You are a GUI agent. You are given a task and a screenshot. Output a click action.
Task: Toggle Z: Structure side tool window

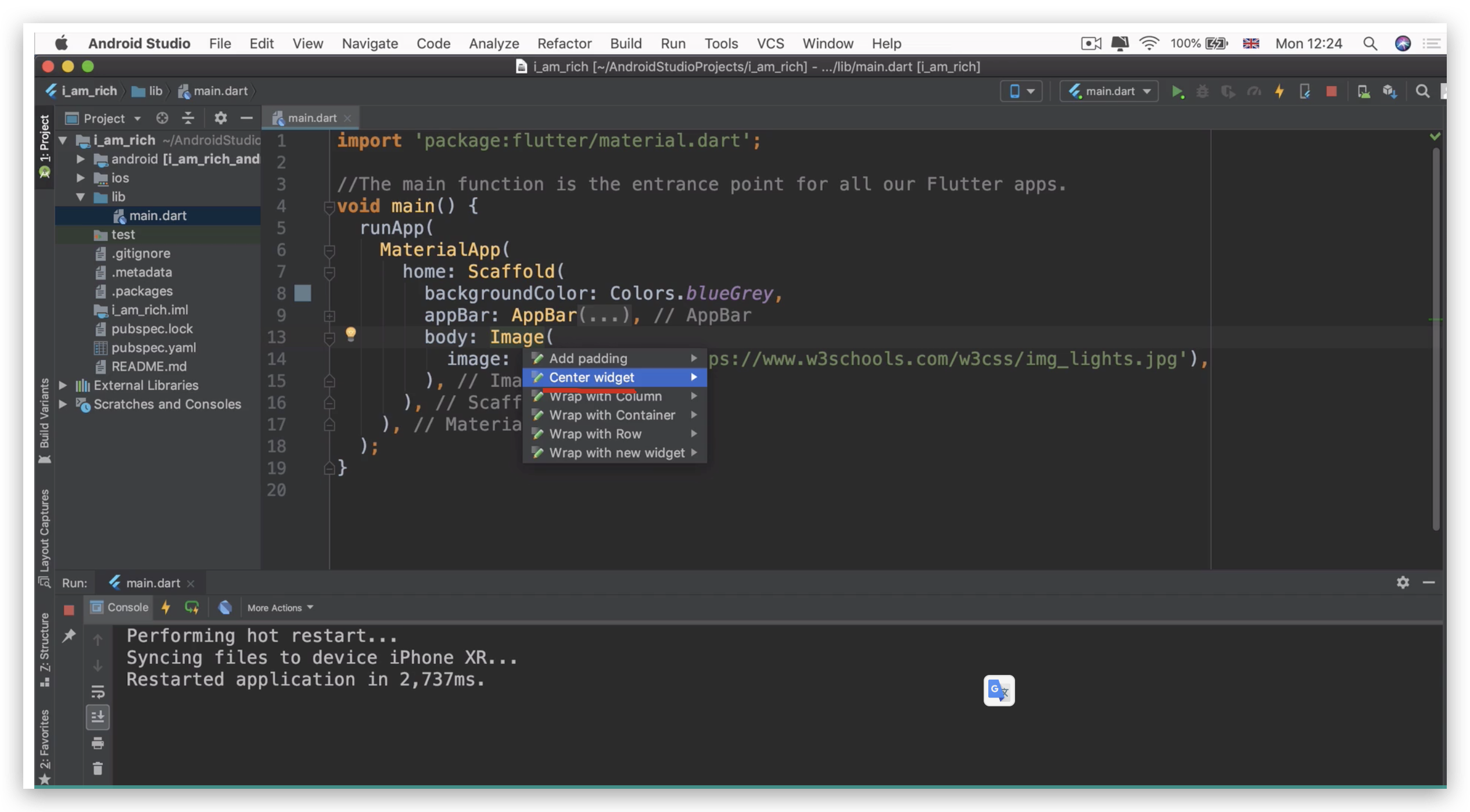pos(44,649)
